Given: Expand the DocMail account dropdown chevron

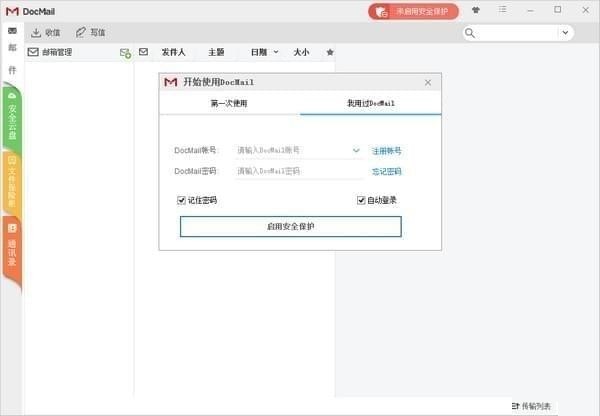Looking at the screenshot, I should 356,150.
